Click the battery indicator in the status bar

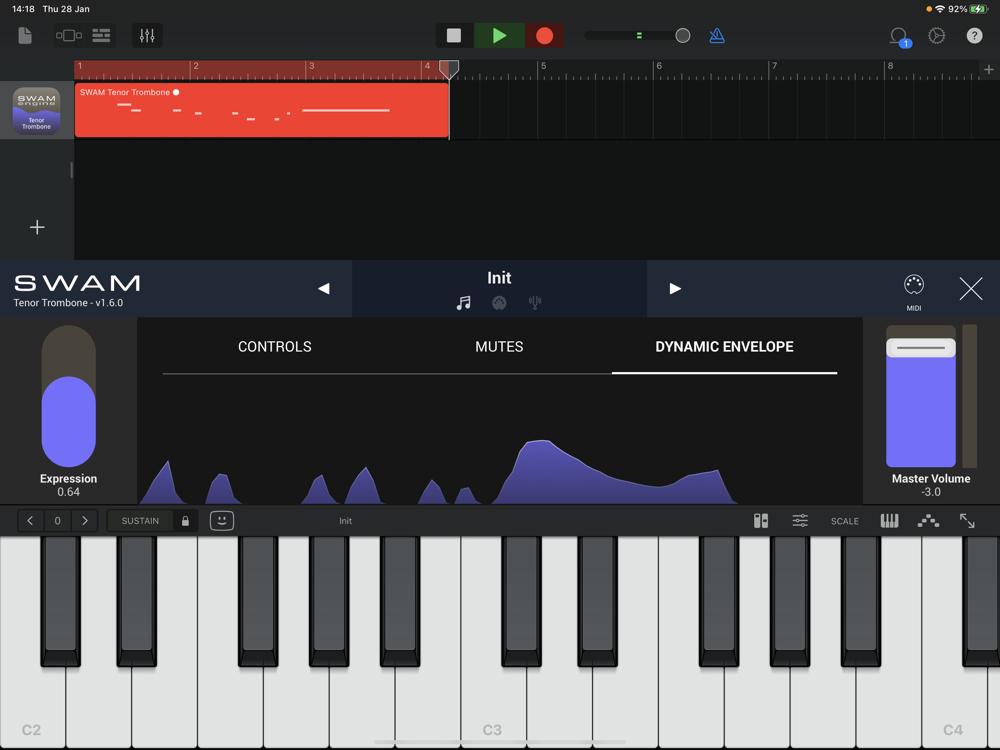pos(978,9)
